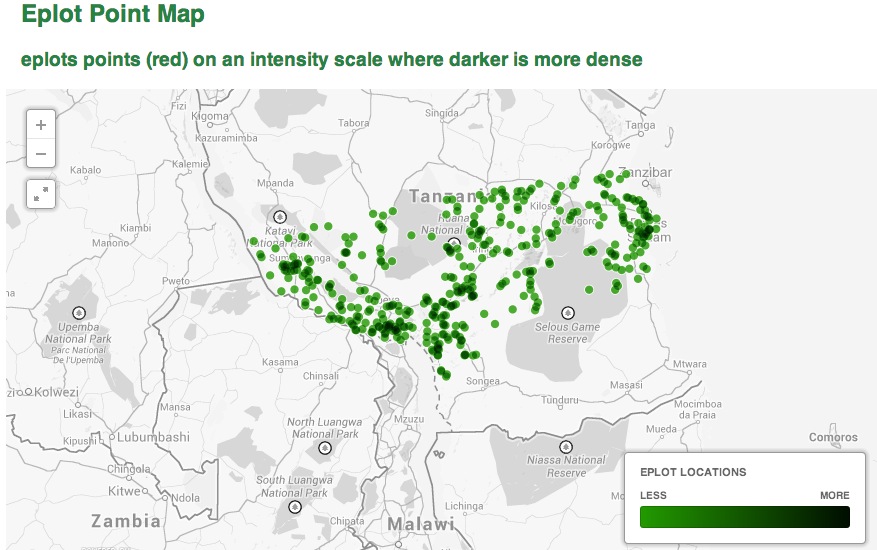Click the Chingola label on map
Viewport: 877px width, 550px height.
point(129,469)
